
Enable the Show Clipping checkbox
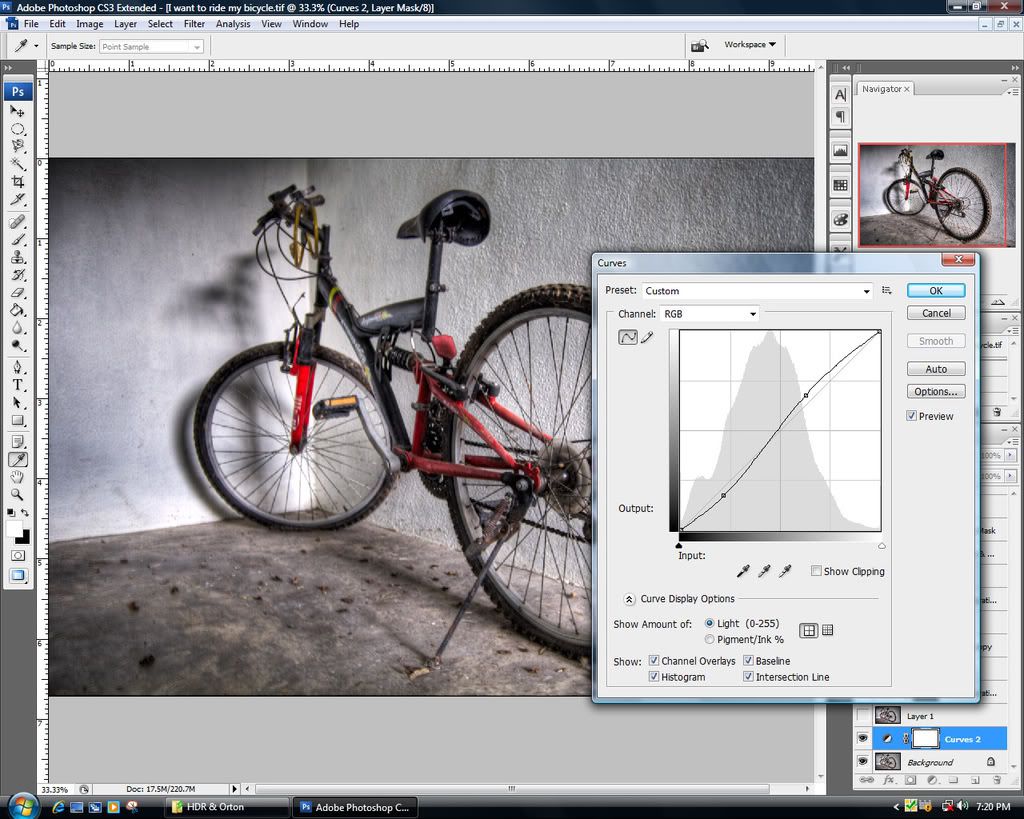[x=816, y=571]
